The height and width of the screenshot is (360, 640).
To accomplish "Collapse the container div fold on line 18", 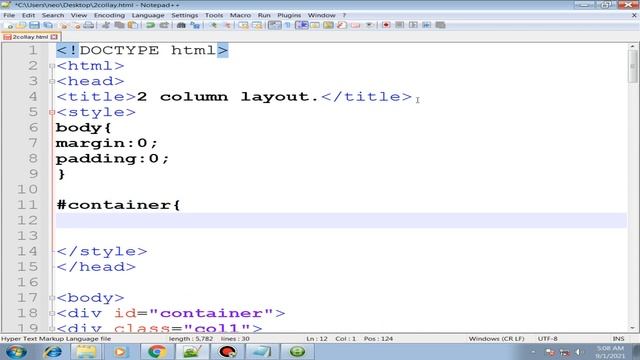I will [52, 313].
